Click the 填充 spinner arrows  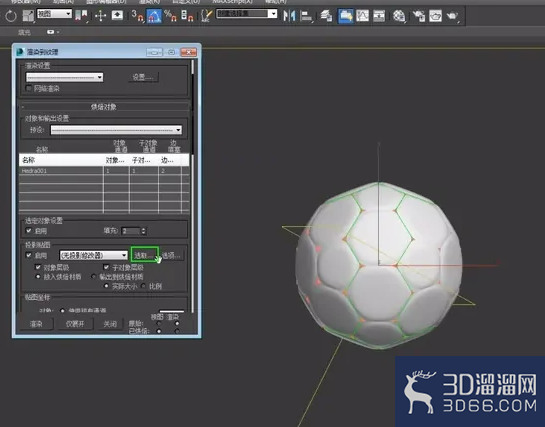coord(143,231)
